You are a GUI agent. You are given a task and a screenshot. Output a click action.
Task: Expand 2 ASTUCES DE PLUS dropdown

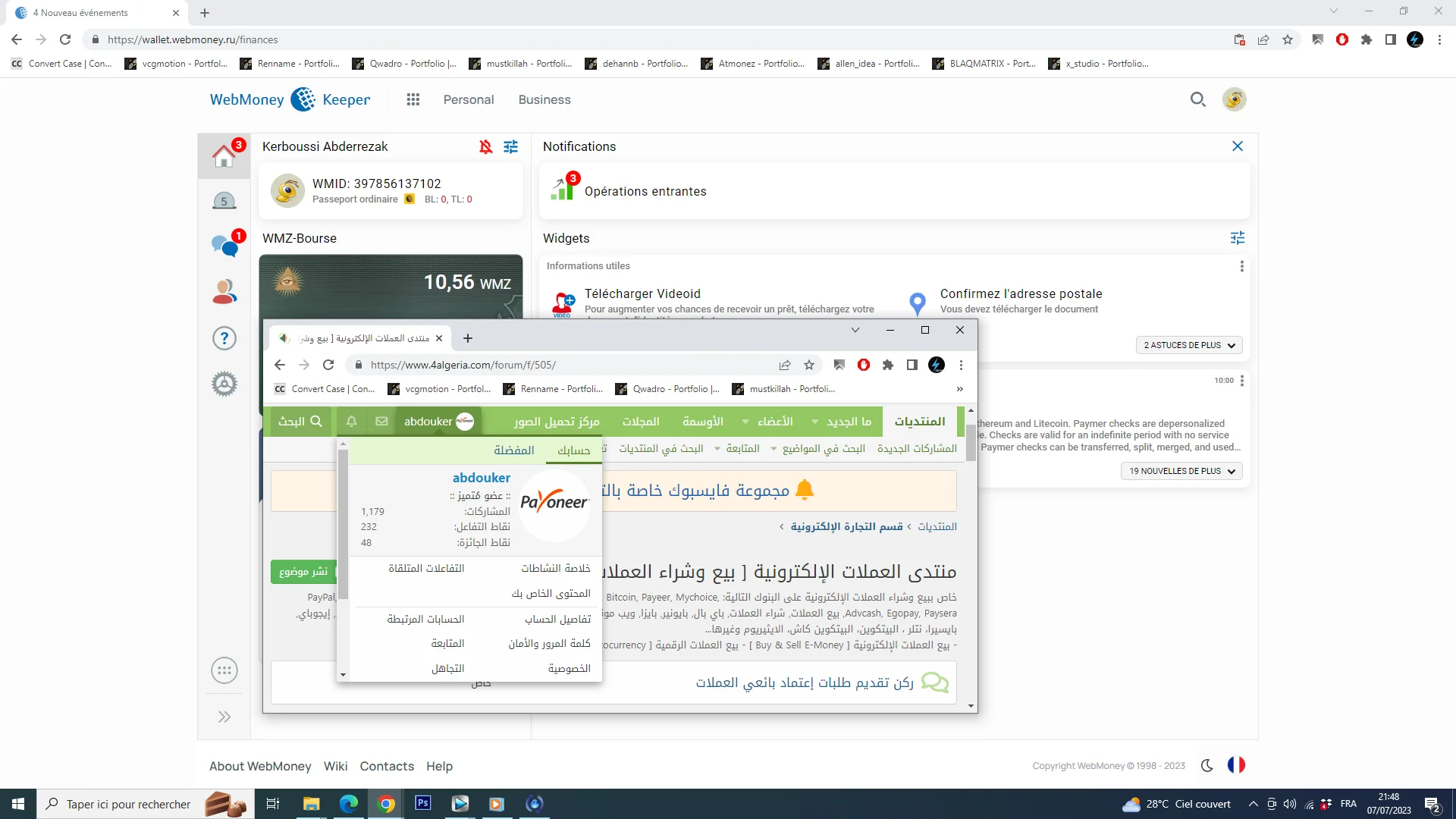[x=1188, y=345]
